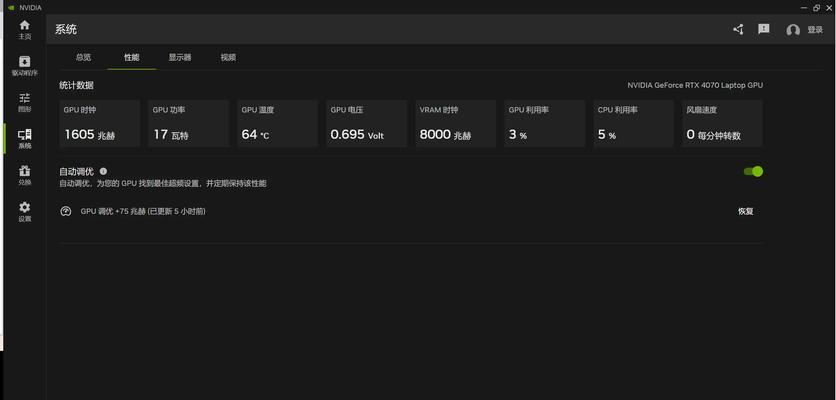This screenshot has width=836, height=400.
Task: Click the 恢复 restore button
Action: point(745,211)
